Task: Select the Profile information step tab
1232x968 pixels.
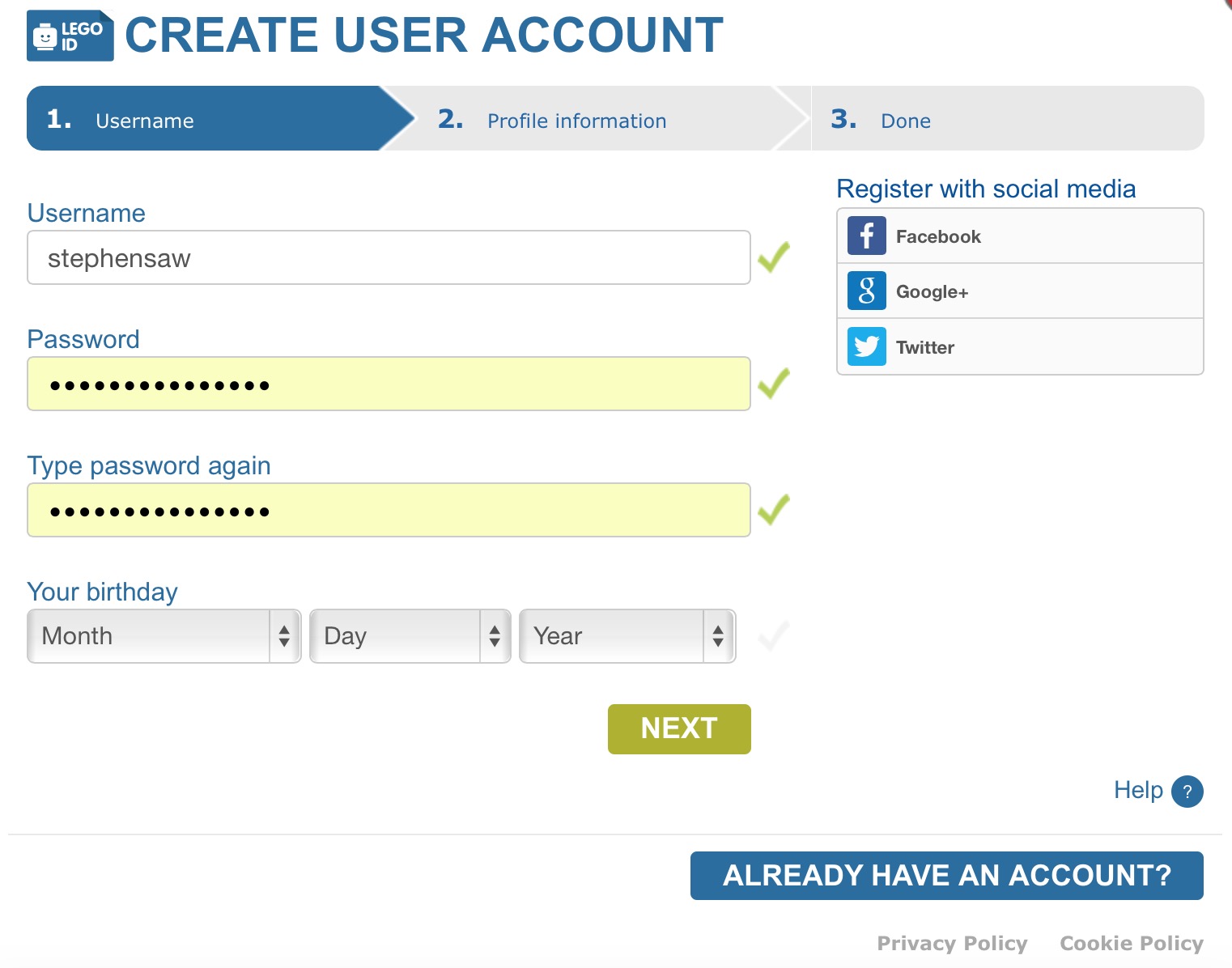Action: click(x=595, y=119)
